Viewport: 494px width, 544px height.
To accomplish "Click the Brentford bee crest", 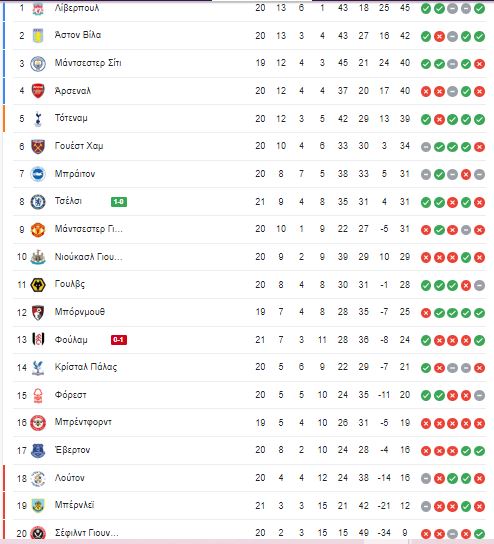I will pos(38,423).
